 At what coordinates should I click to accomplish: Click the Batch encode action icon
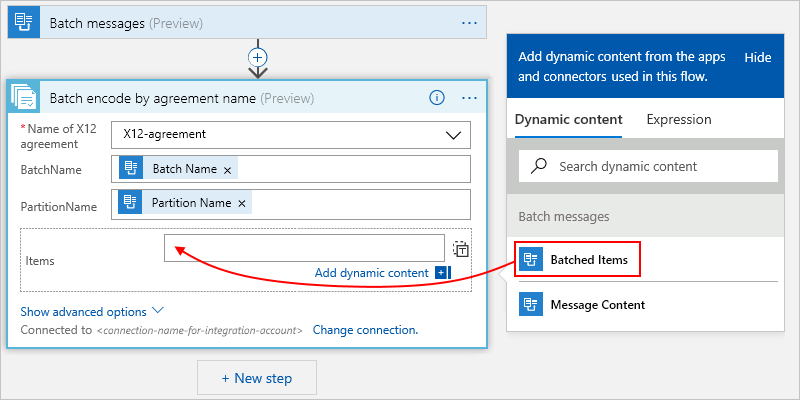coord(25,98)
